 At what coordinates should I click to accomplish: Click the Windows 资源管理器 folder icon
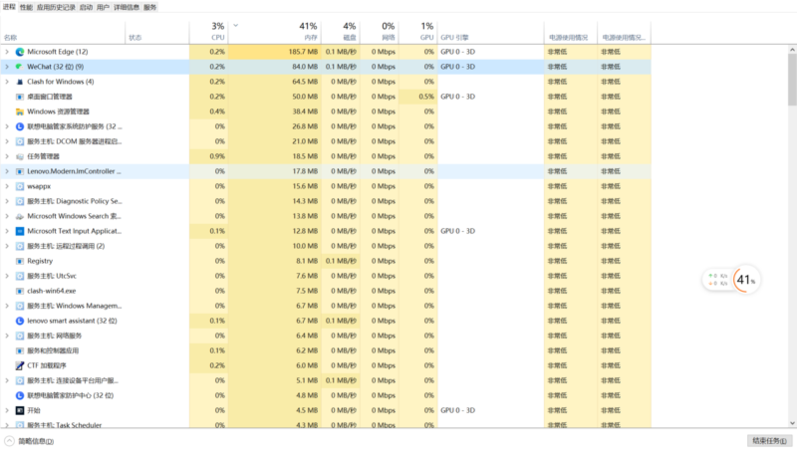click(19, 111)
